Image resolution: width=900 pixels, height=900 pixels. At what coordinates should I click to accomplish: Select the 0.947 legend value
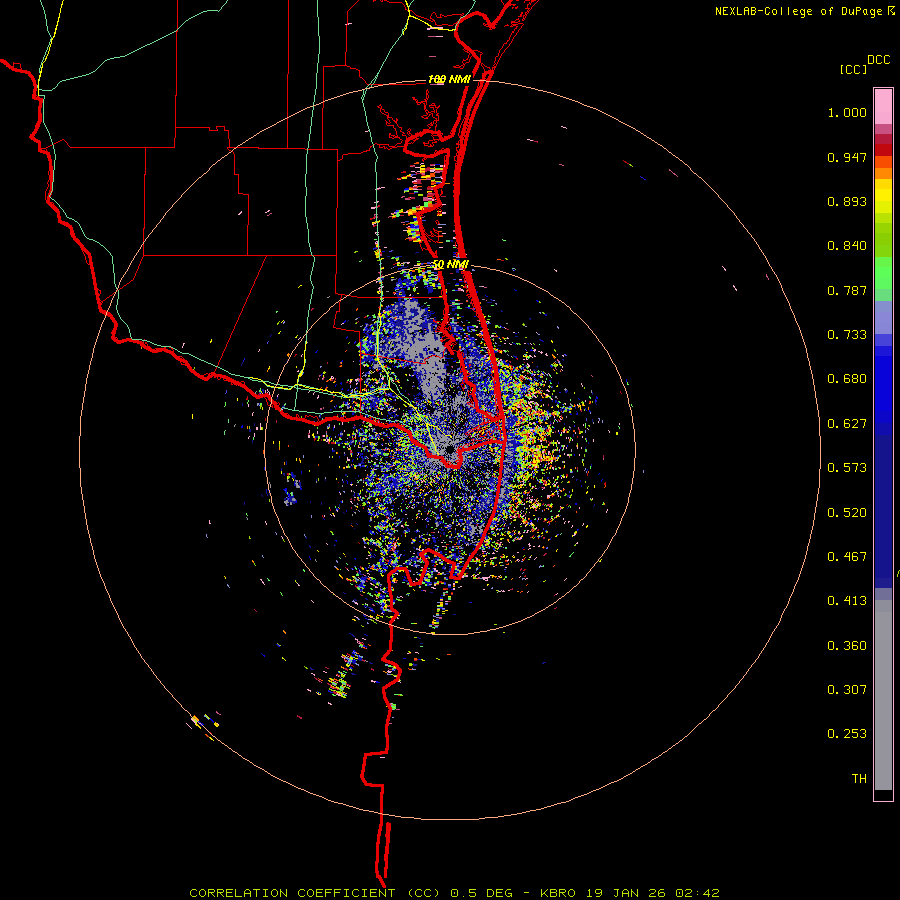click(847, 157)
